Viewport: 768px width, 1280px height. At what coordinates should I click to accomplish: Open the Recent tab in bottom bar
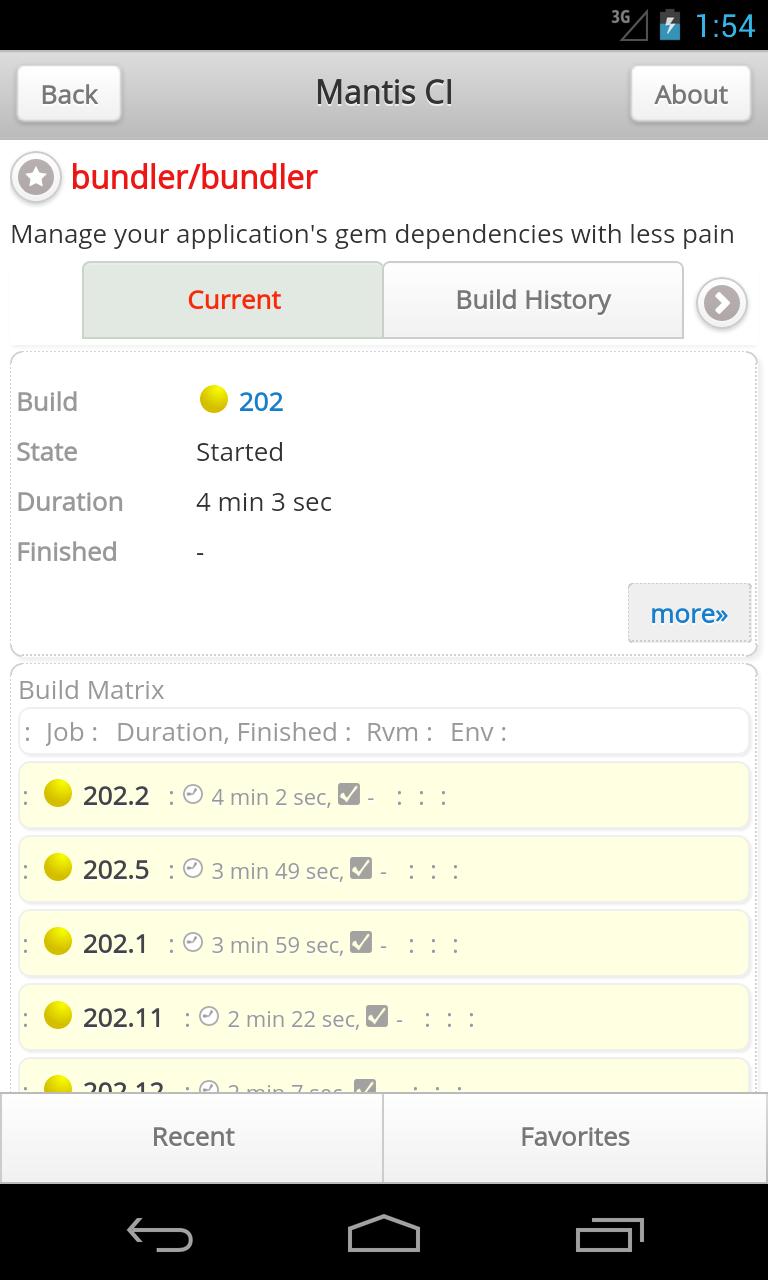193,1137
